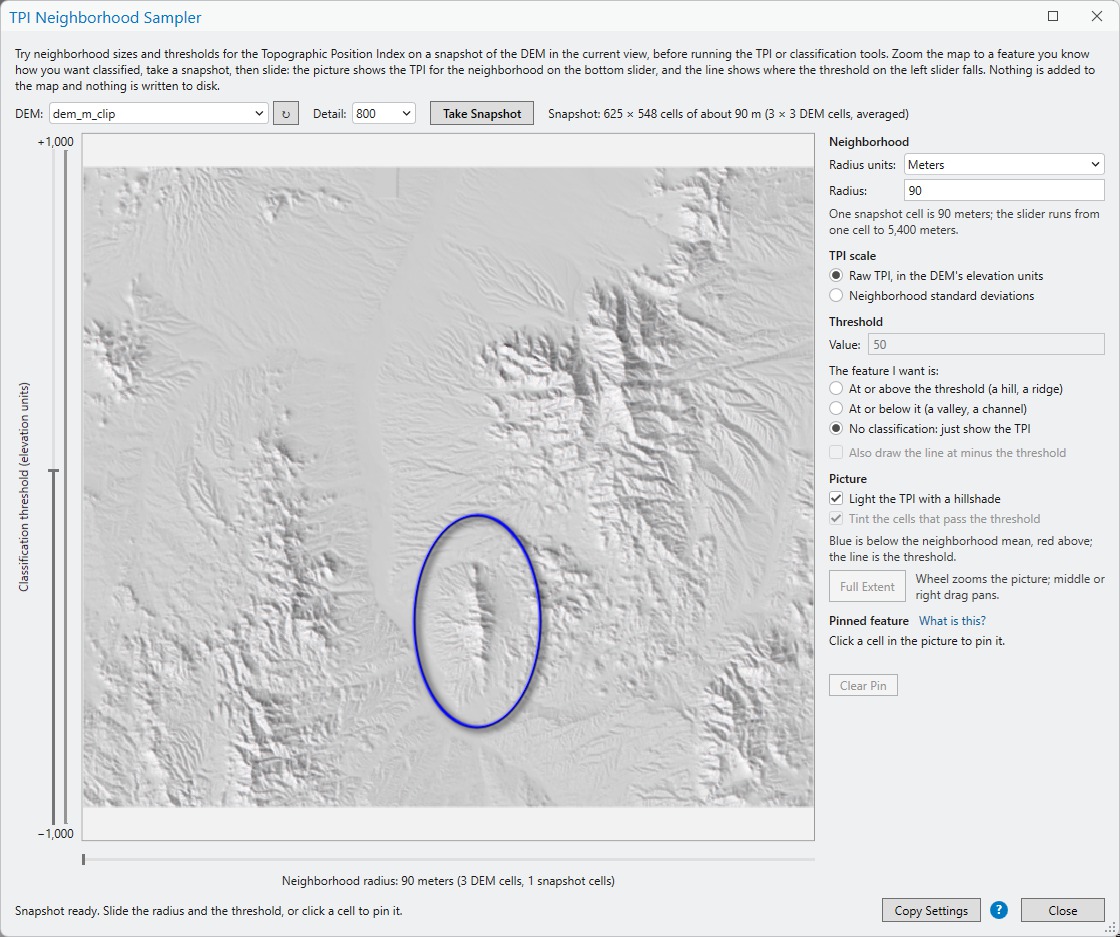The width and height of the screenshot is (1120, 937).
Task: Click the Snapshot: 625 × 548 cells text
Action: coord(728,114)
